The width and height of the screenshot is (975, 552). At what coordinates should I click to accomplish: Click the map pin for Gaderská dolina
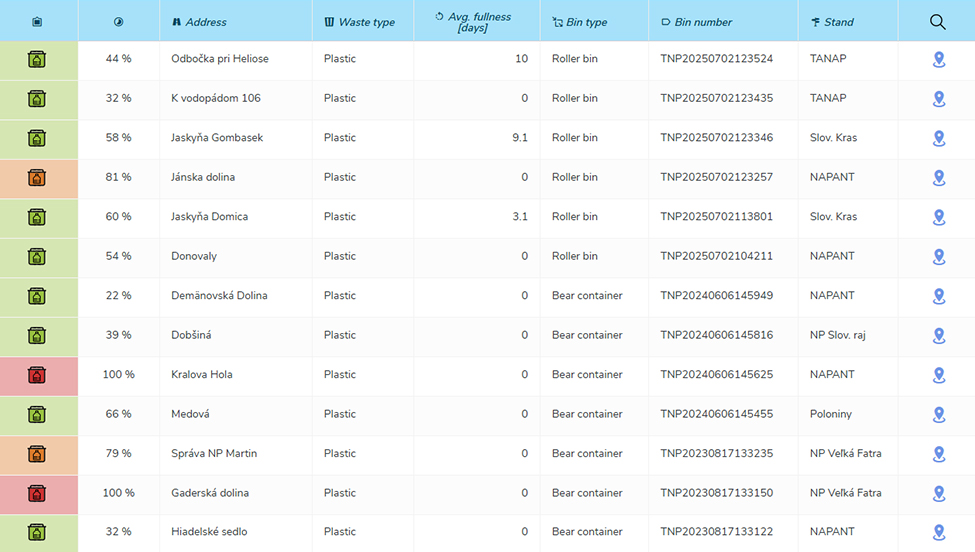click(938, 493)
